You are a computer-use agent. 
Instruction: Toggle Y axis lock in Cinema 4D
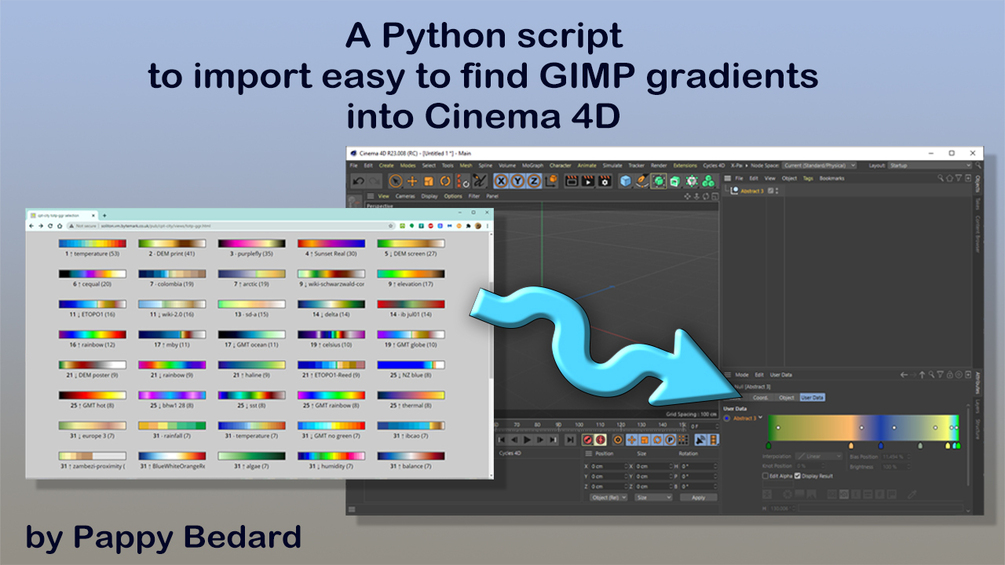point(518,181)
